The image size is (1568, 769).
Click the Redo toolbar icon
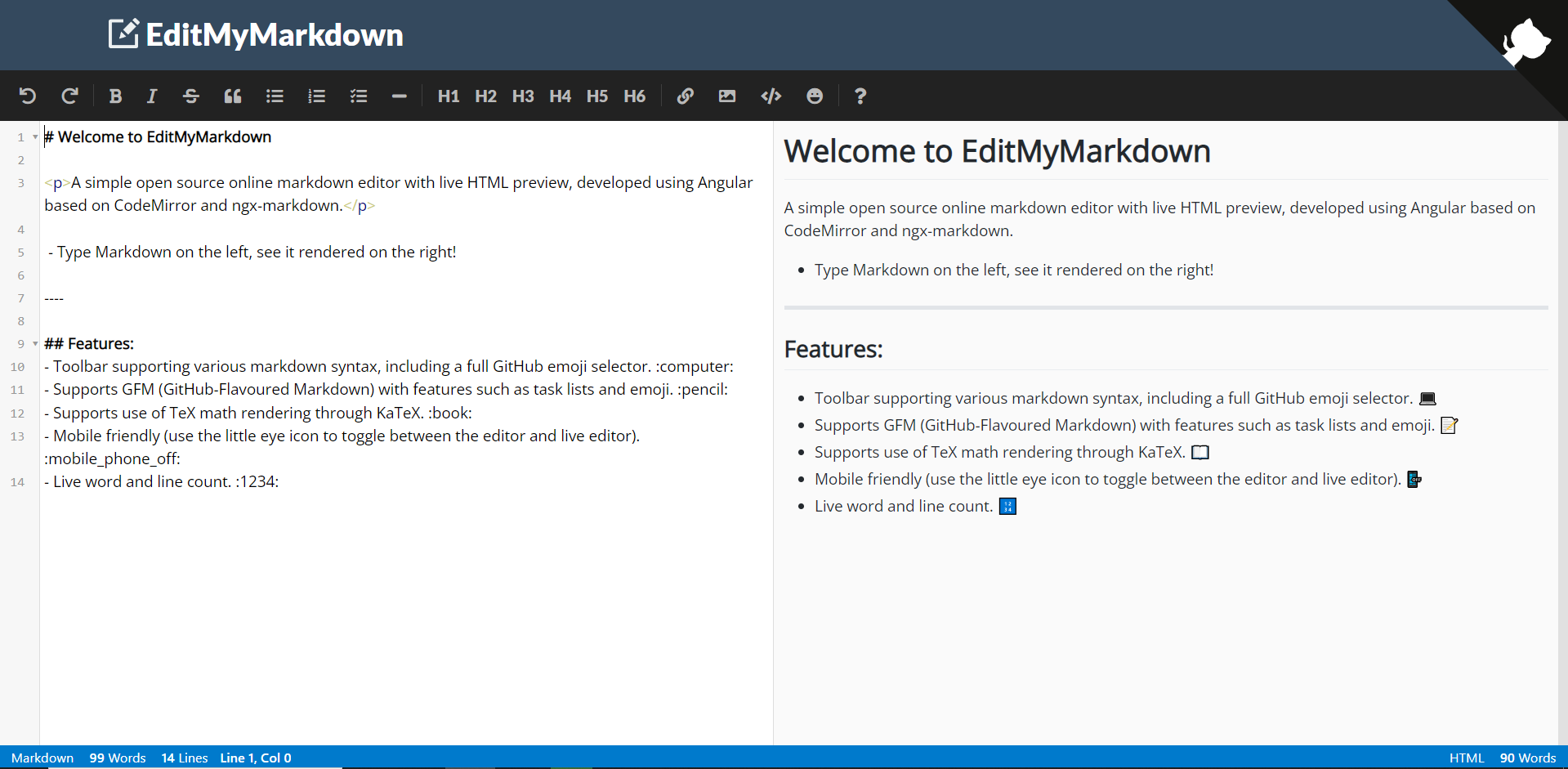click(69, 96)
